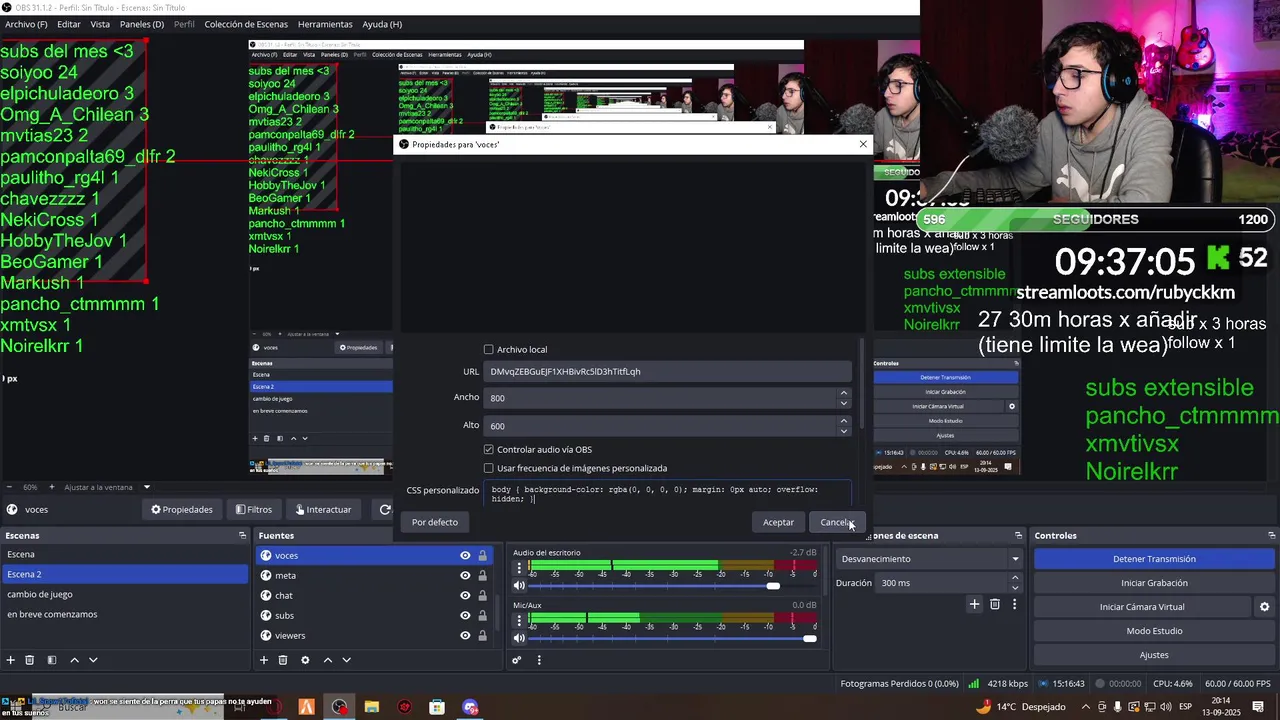The image size is (1280, 720).
Task: Hide the meta source
Action: pyautogui.click(x=465, y=576)
